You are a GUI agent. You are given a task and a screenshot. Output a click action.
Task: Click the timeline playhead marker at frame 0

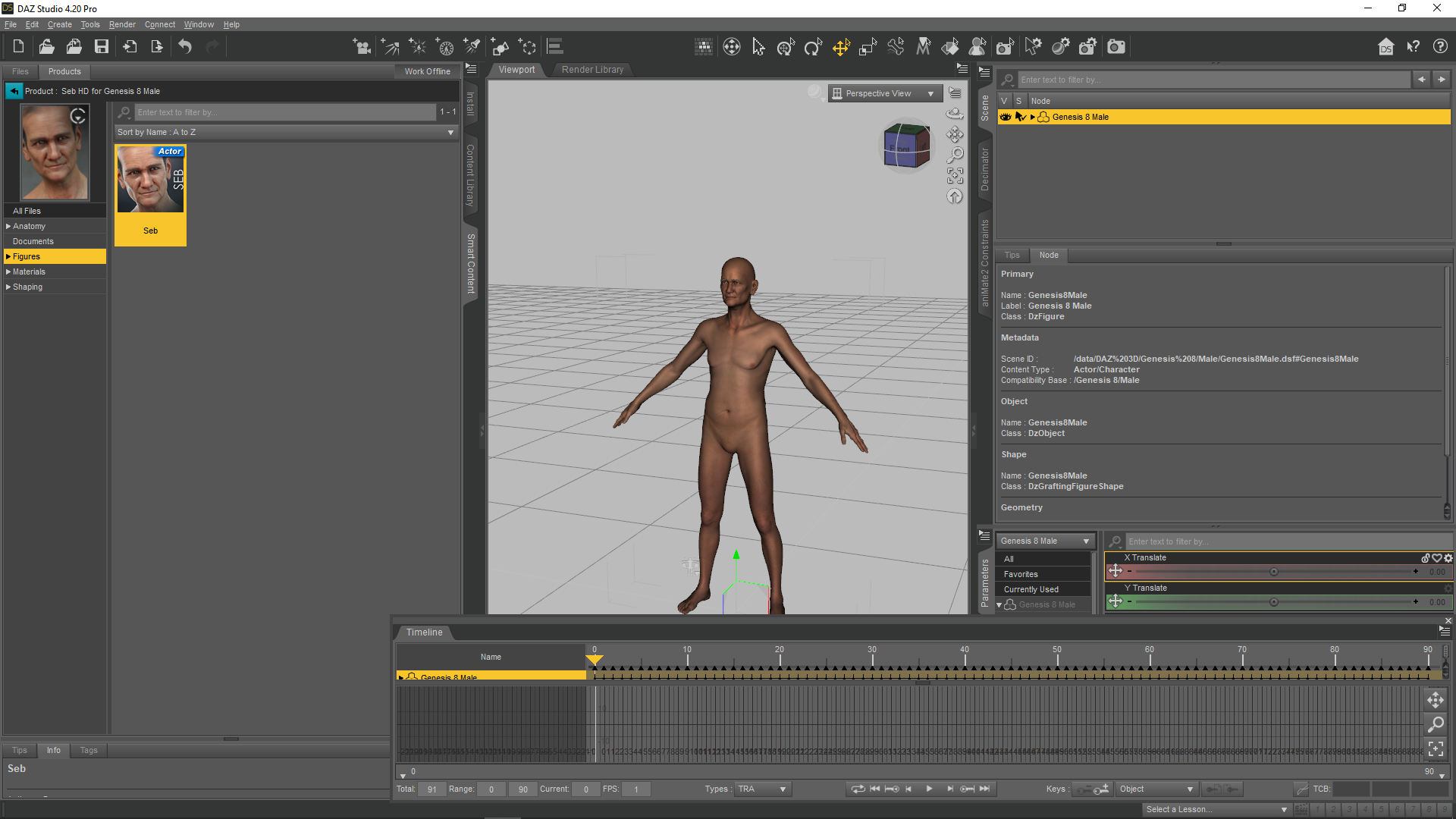(x=595, y=659)
